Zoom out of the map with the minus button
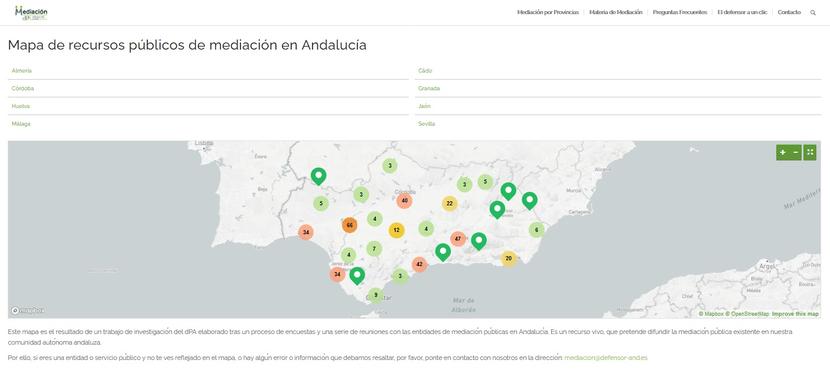 pyautogui.click(x=796, y=152)
